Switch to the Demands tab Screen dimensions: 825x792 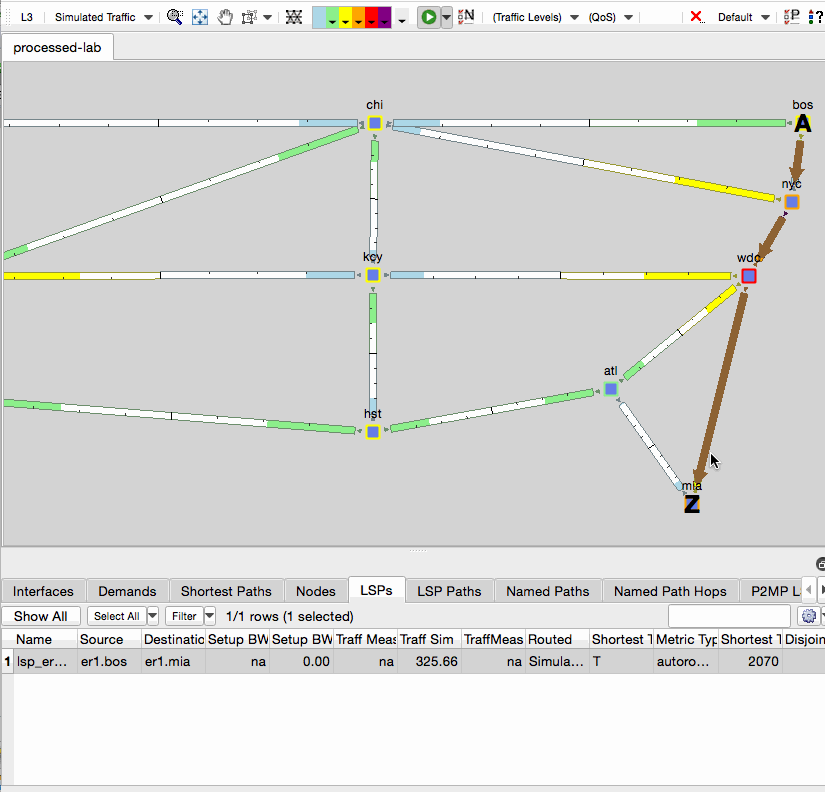coord(127,591)
